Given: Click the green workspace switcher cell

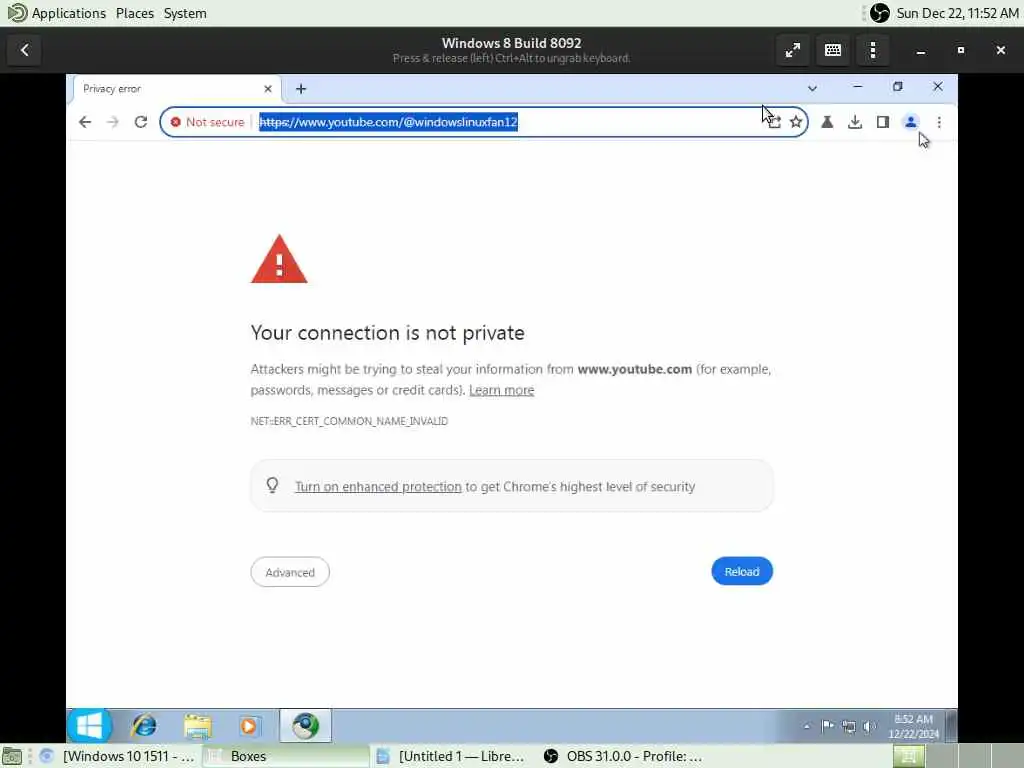Looking at the screenshot, I should coord(908,756).
